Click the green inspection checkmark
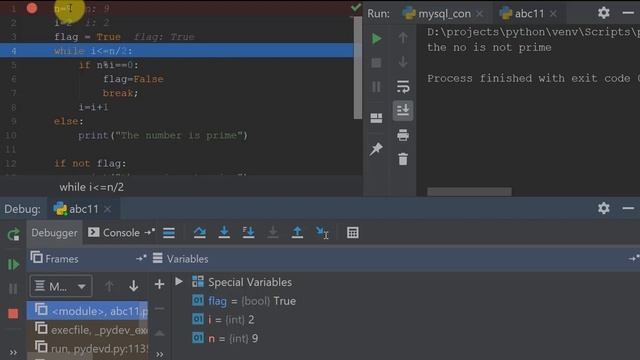The height and width of the screenshot is (360, 640). click(x=356, y=7)
